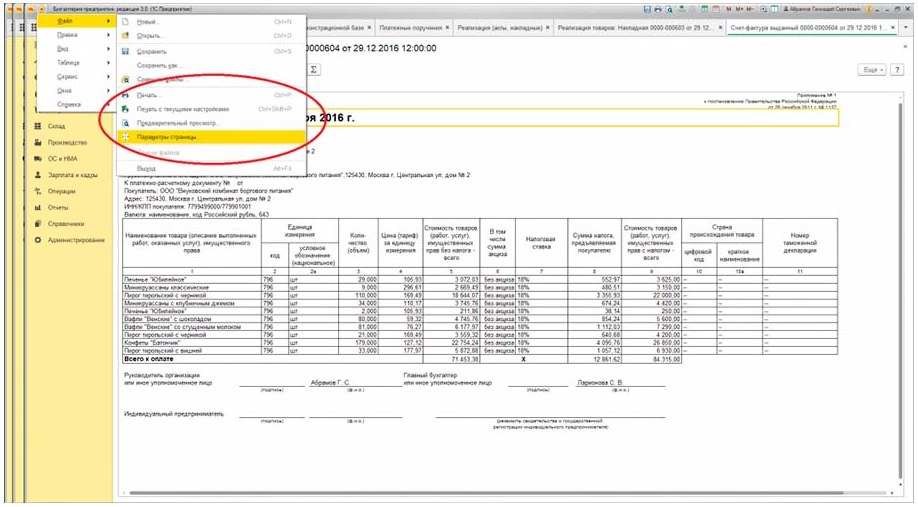Click the zoom magnifier icon in title bar

(x=764, y=9)
